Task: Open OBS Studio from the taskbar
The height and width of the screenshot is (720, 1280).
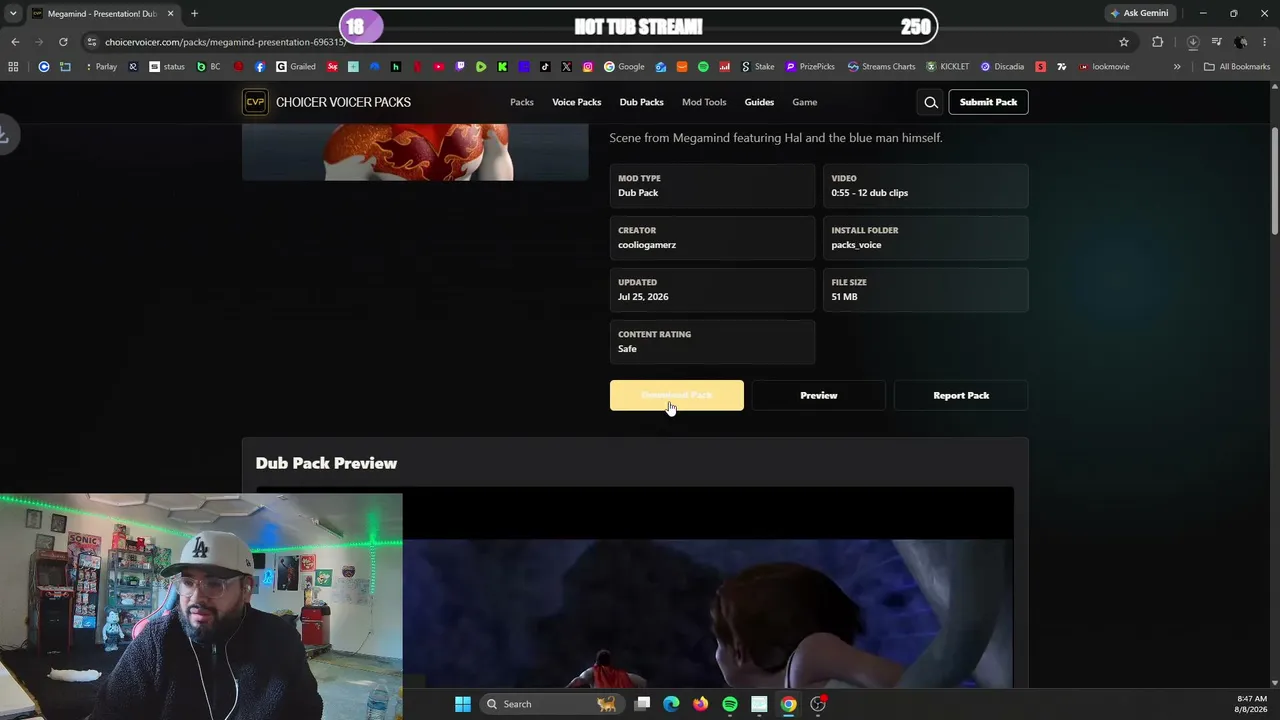Action: click(818, 704)
